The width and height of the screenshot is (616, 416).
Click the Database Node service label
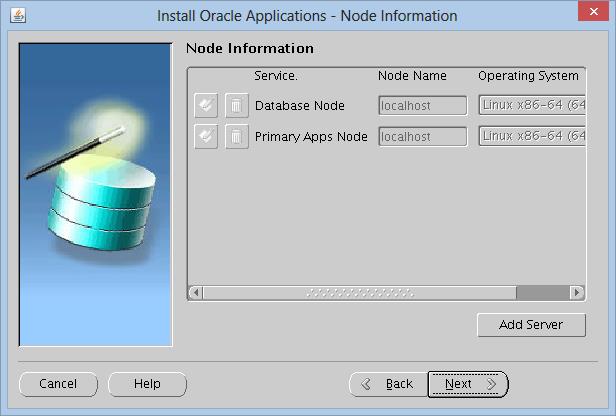point(300,106)
